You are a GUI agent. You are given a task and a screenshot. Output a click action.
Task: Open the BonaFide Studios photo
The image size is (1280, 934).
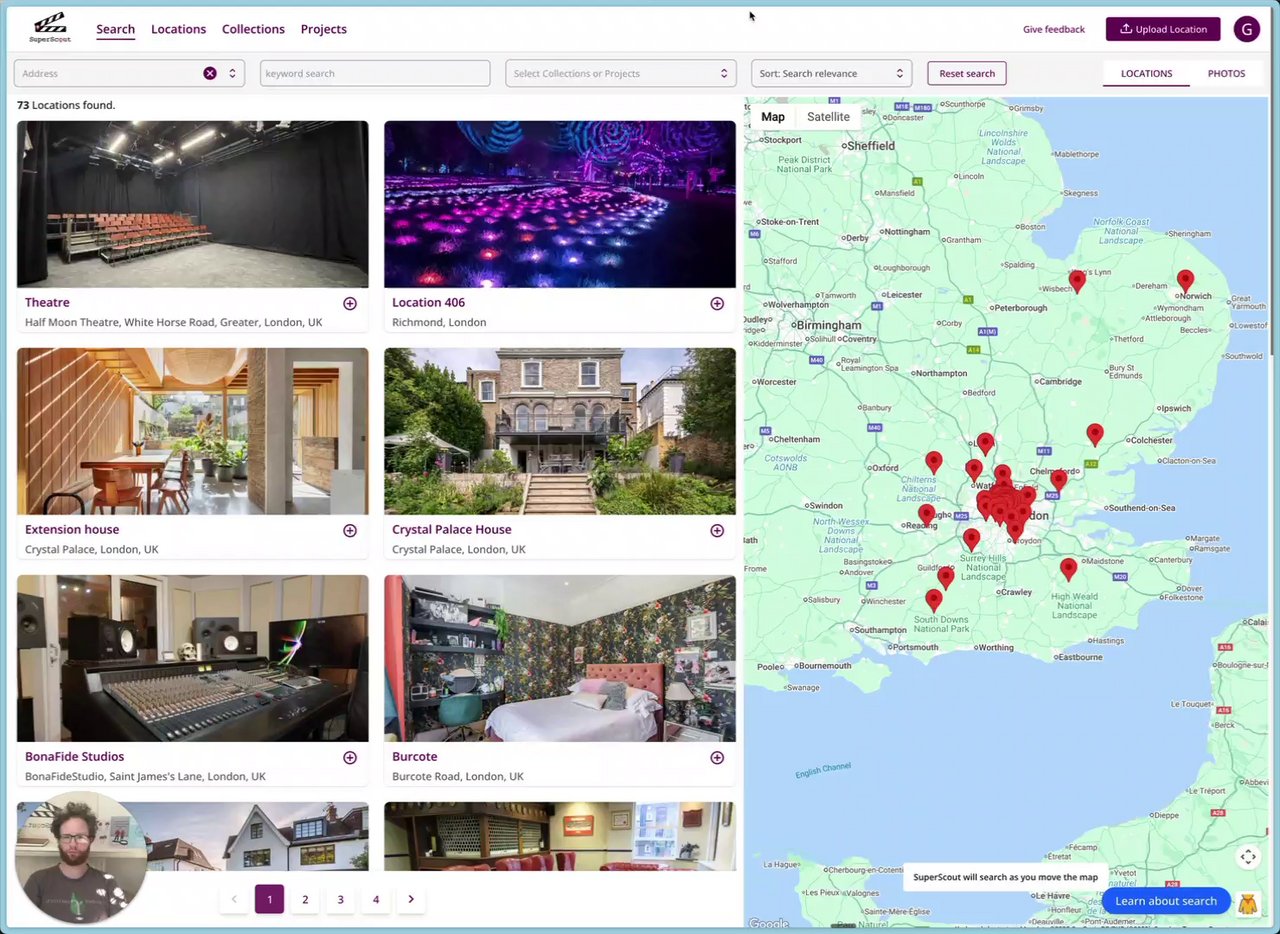click(193, 658)
